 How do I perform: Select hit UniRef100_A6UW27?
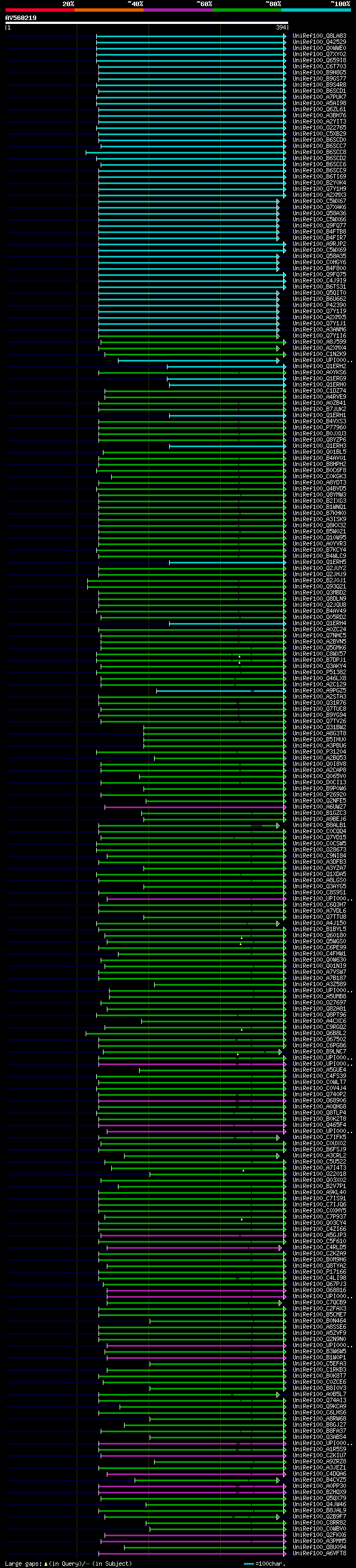319,807
